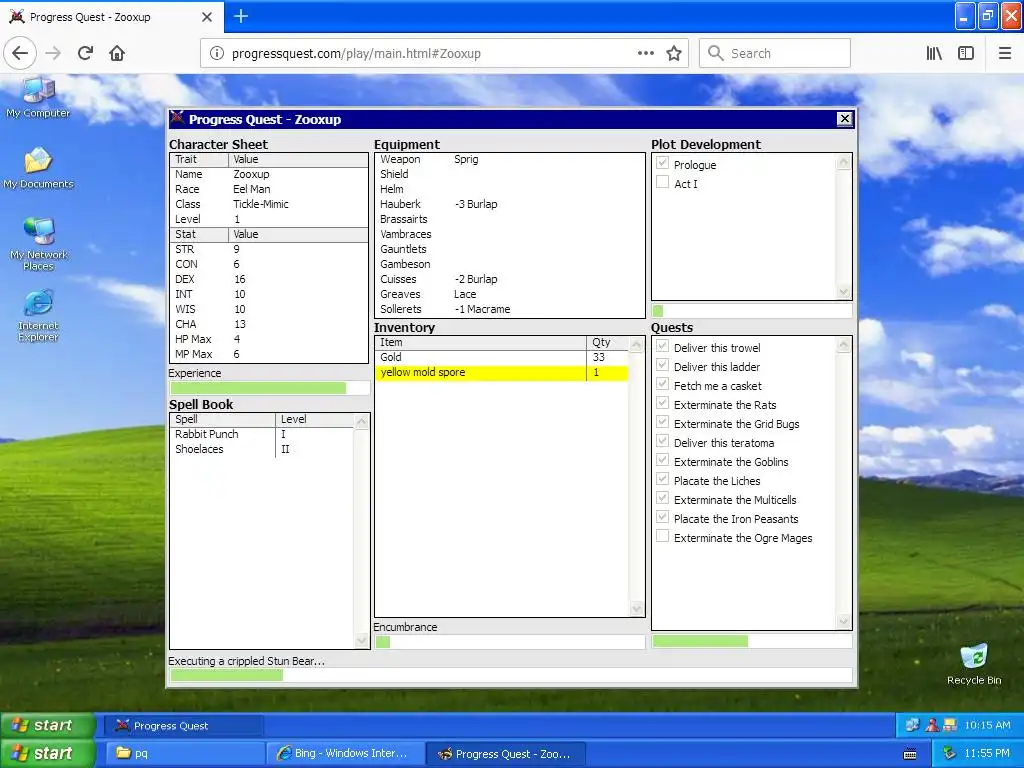Toggle the Placate the Liches checkbox
This screenshot has height=768, width=1024.
tap(662, 479)
